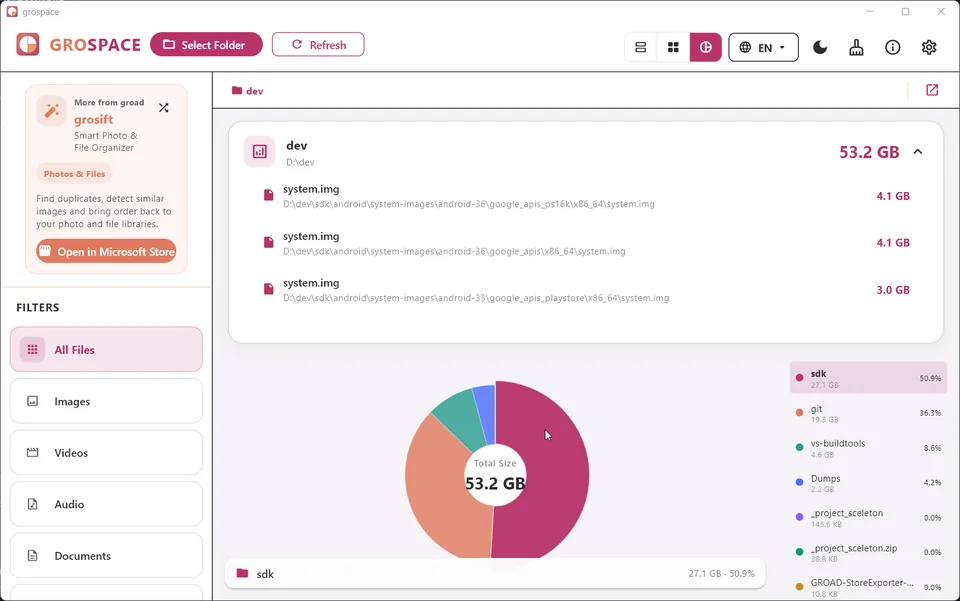960x601 pixels.
Task: Open grosift in Microsoft Store
Action: point(107,252)
